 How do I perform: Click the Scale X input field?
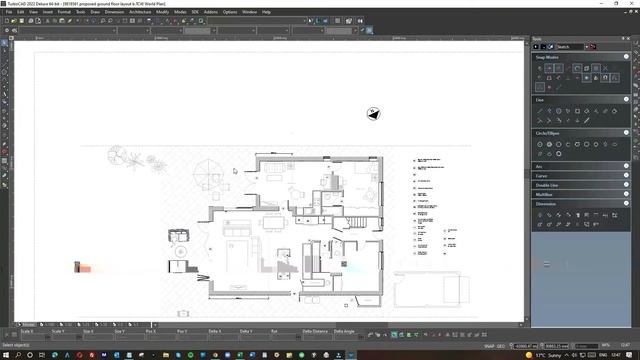33,337
